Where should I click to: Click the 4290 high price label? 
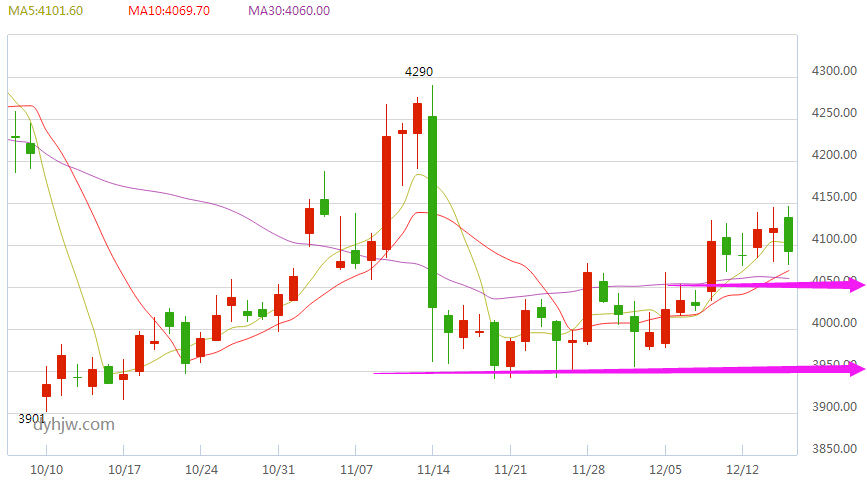click(419, 71)
